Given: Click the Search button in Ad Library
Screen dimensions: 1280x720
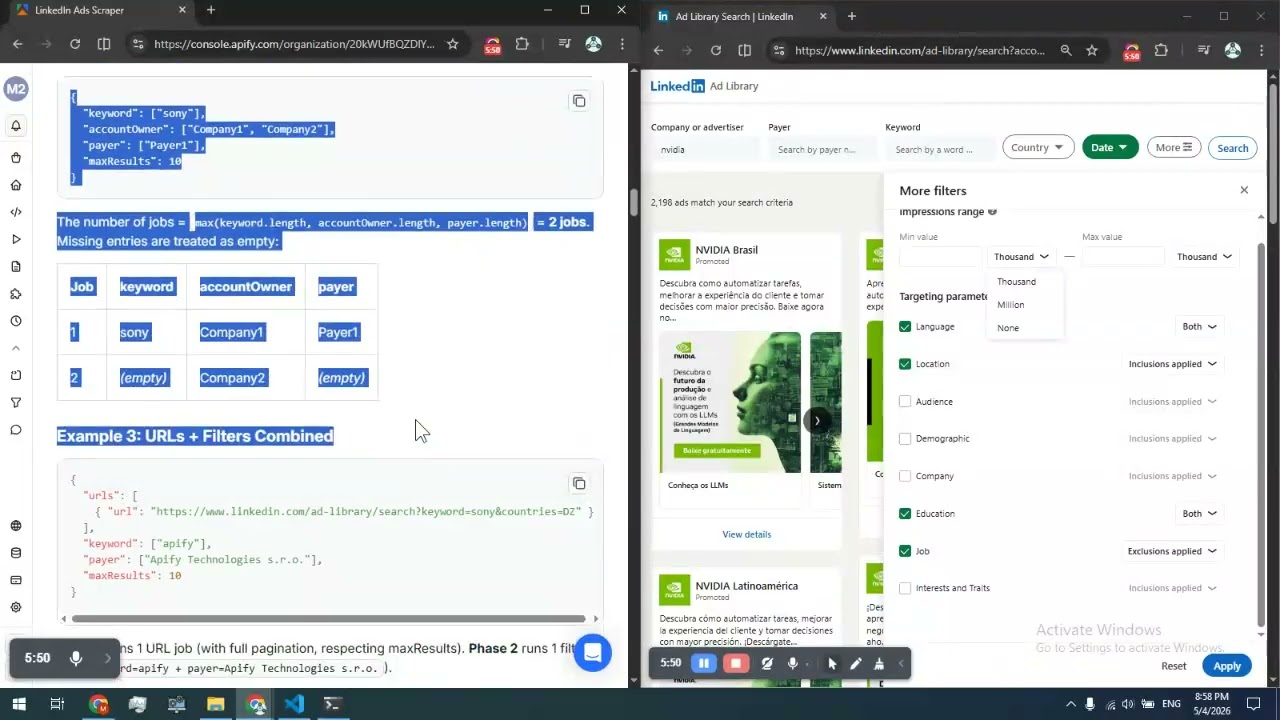Looking at the screenshot, I should [1232, 148].
